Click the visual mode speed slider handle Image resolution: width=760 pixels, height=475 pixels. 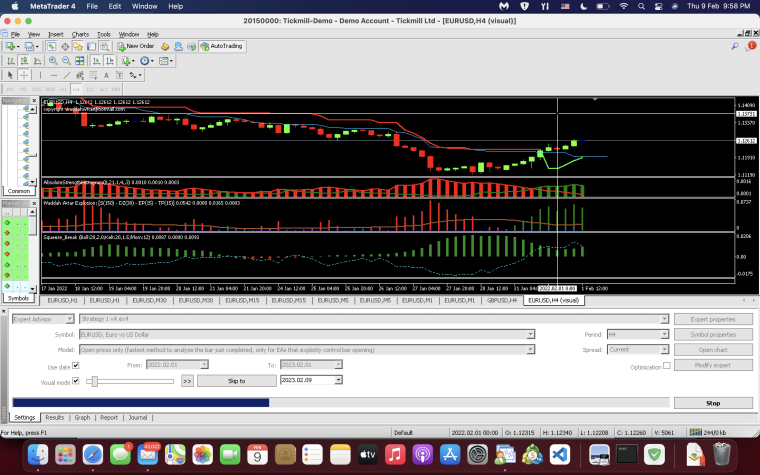pos(95,381)
